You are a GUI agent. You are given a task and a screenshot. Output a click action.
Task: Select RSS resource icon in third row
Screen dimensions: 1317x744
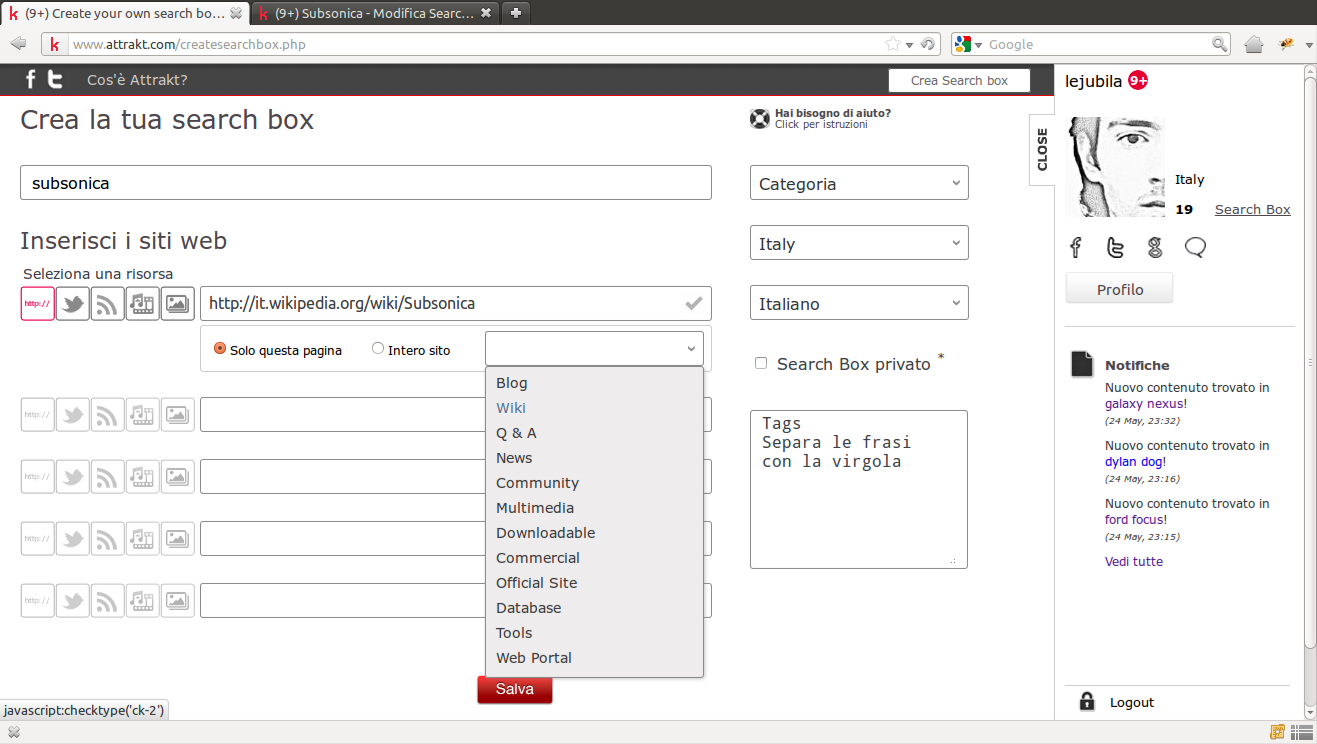click(108, 476)
